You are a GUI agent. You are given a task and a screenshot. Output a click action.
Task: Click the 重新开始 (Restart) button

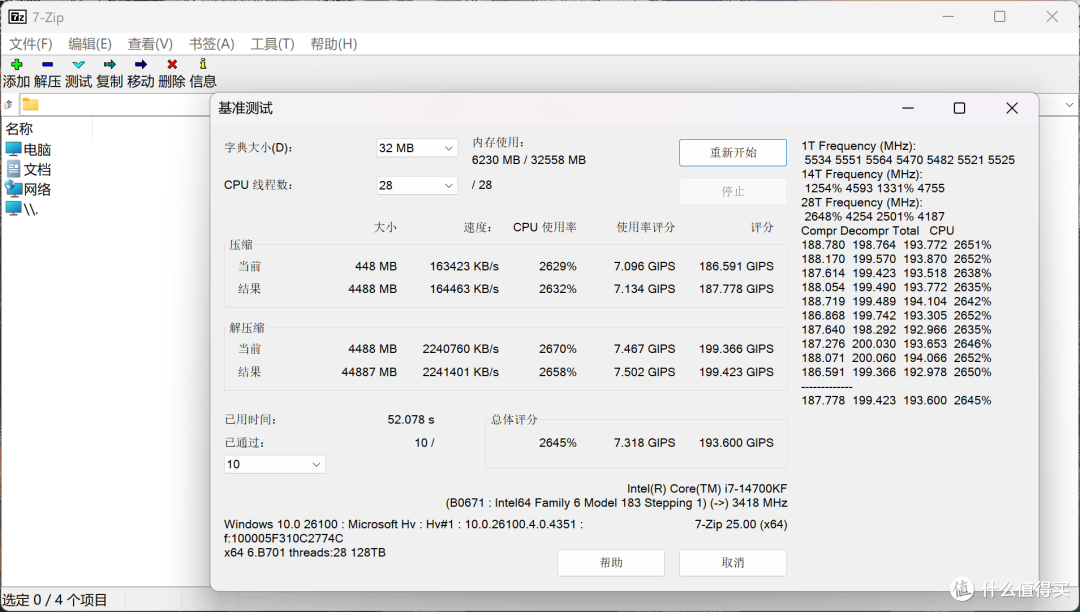coord(733,153)
